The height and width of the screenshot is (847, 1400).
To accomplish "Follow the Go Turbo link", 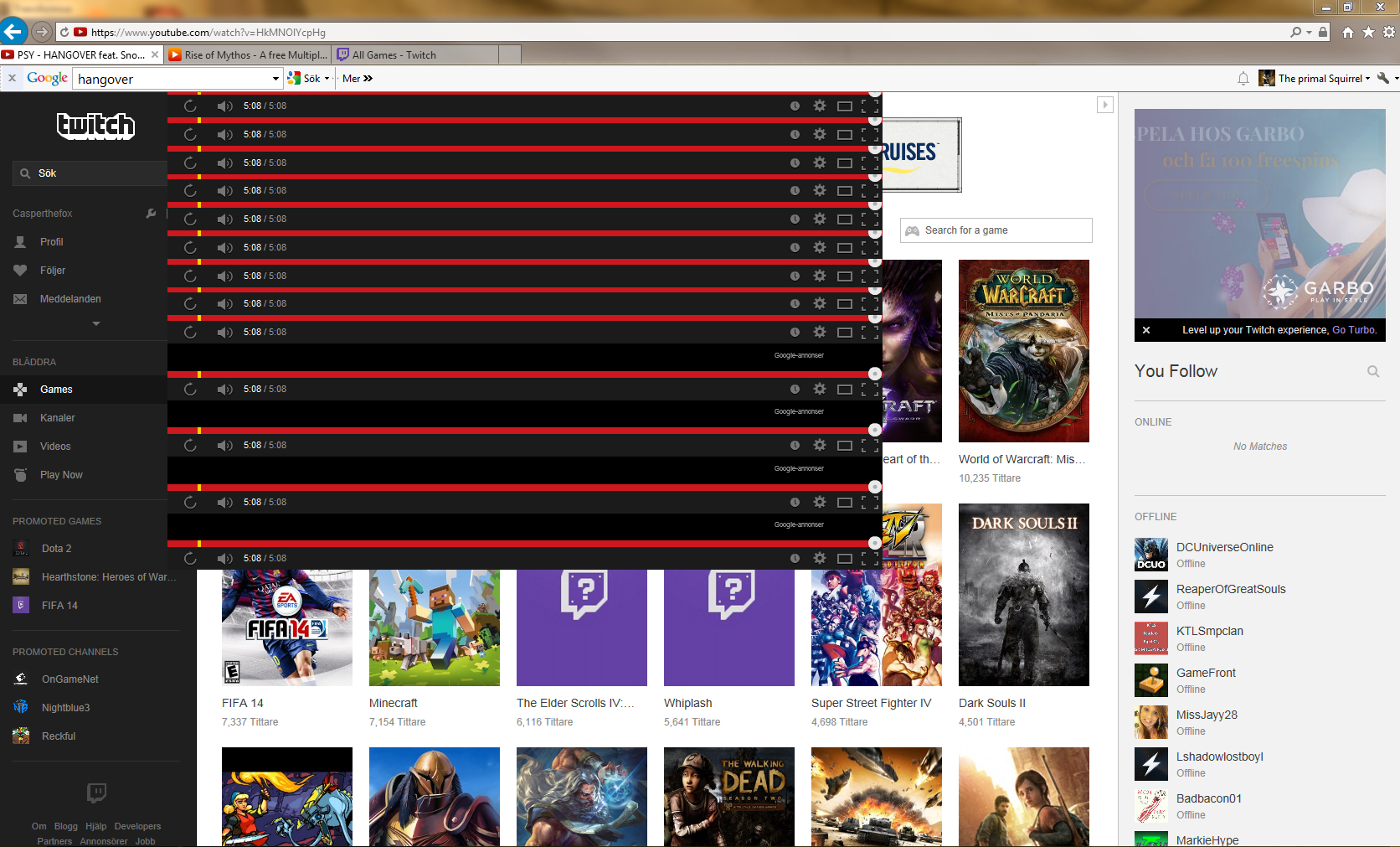I will tap(1354, 330).
